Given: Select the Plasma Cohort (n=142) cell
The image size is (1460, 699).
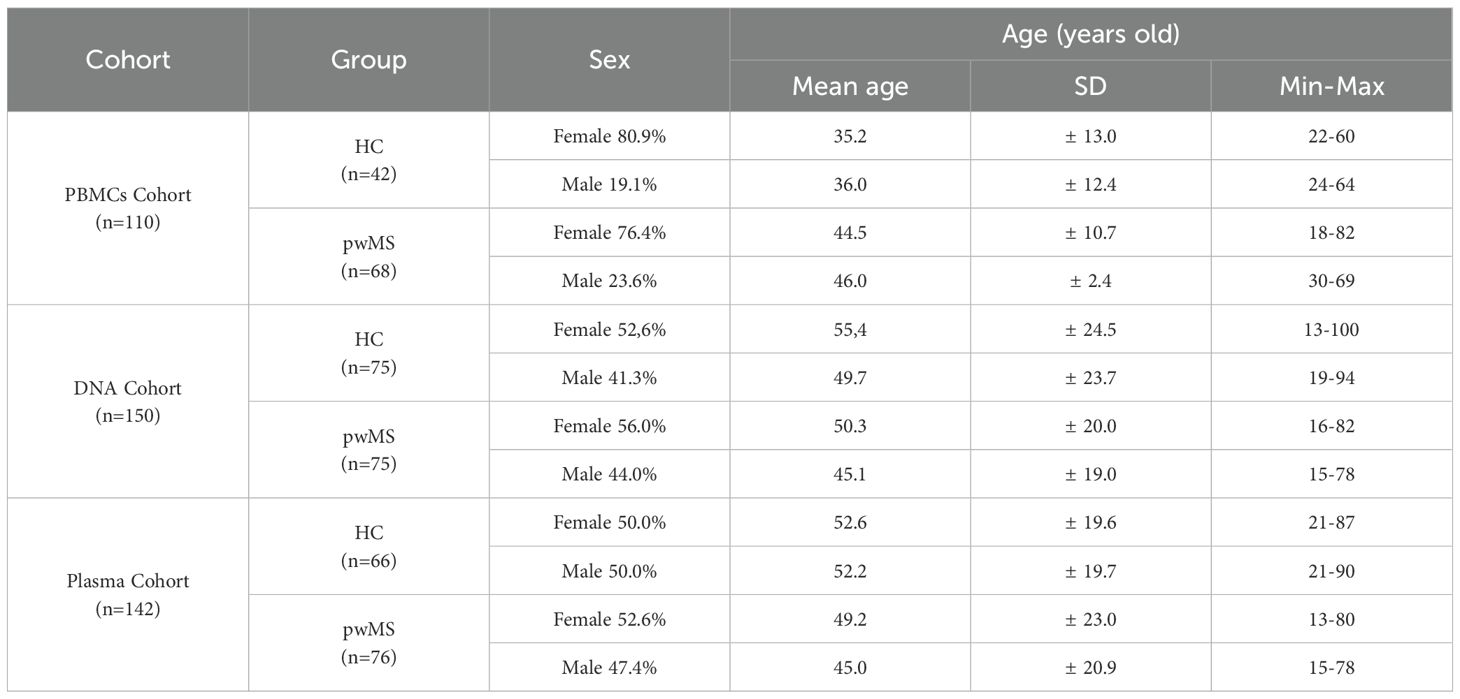Looking at the screenshot, I should pos(128,594).
